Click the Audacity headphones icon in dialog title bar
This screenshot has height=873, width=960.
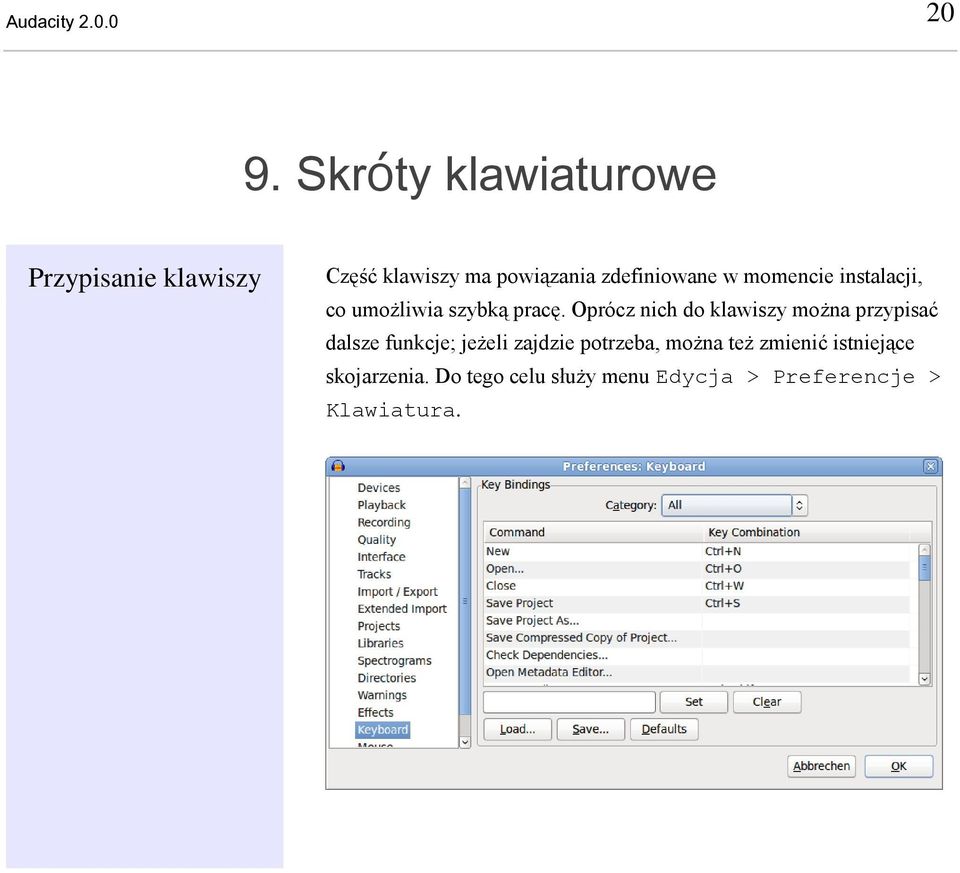pyautogui.click(x=338, y=466)
